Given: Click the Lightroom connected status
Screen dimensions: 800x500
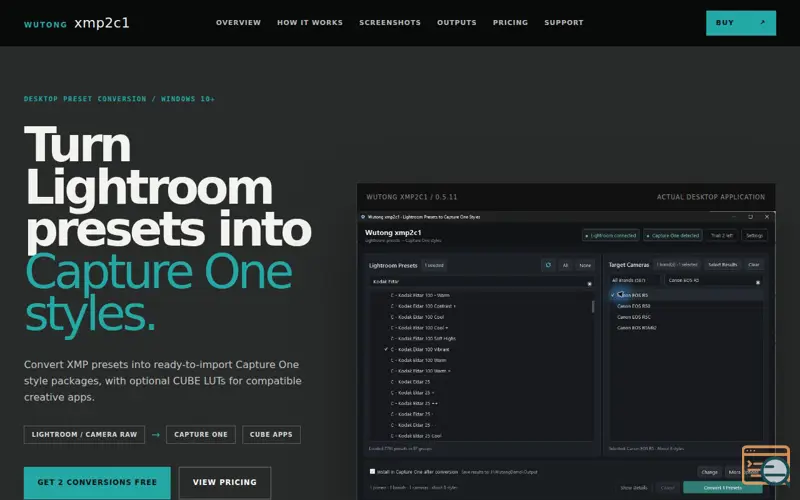Looking at the screenshot, I should (x=611, y=236).
